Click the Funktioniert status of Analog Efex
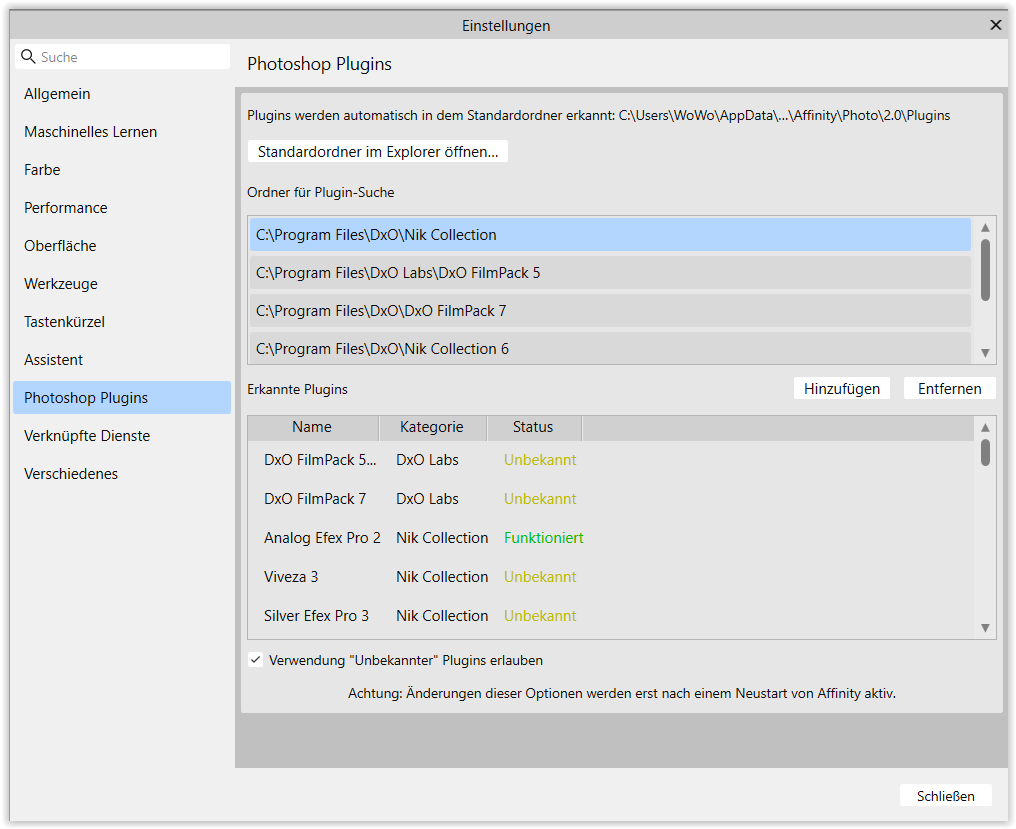Image resolution: width=1016 pixels, height=829 pixels. pyautogui.click(x=544, y=538)
